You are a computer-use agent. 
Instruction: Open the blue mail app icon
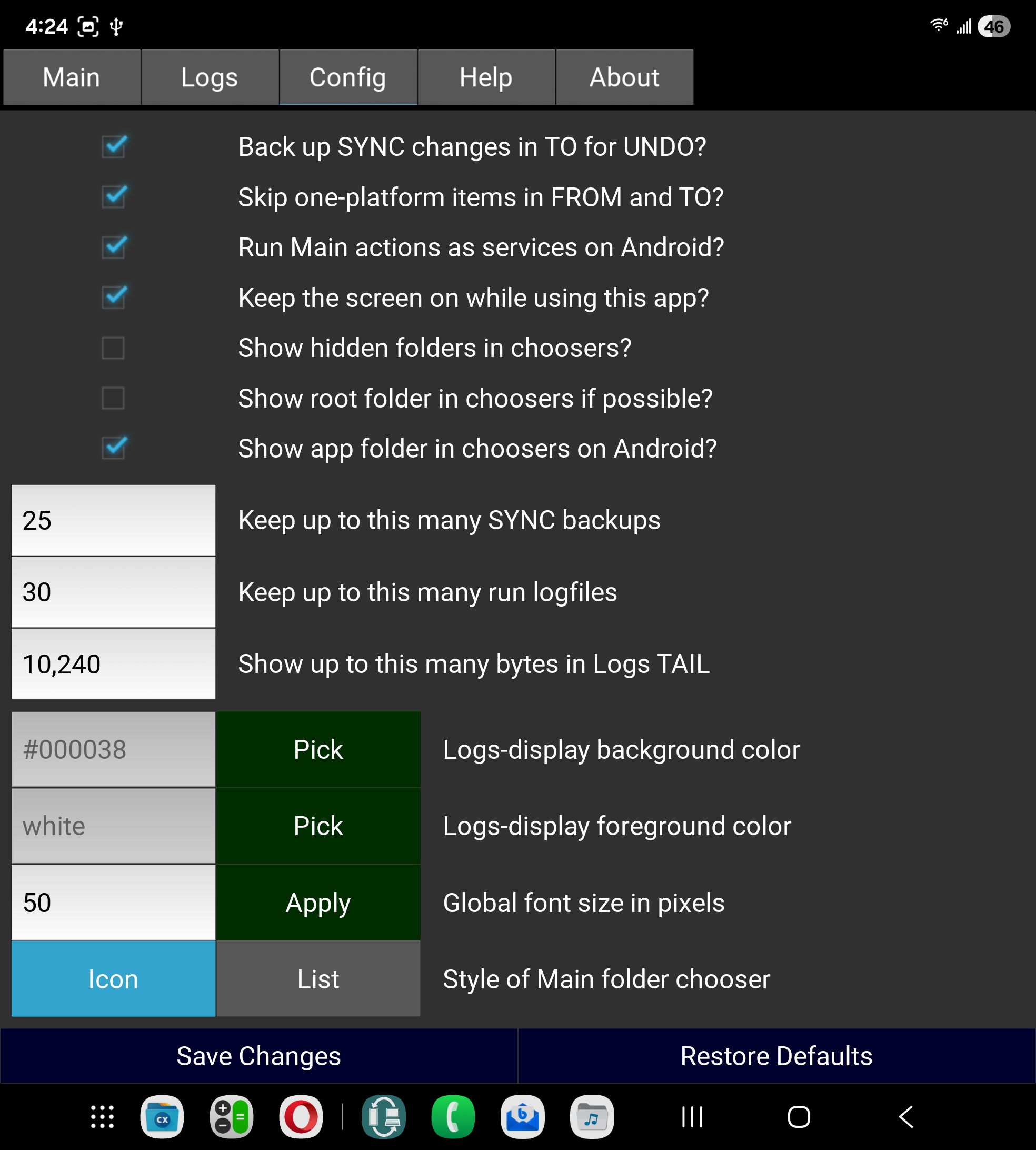[523, 1116]
